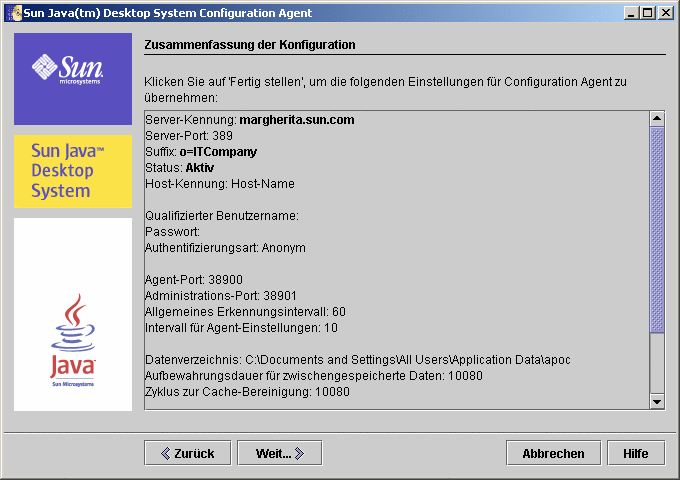Click the 'Passwort:' line
The height and width of the screenshot is (480, 680).
[173, 232]
